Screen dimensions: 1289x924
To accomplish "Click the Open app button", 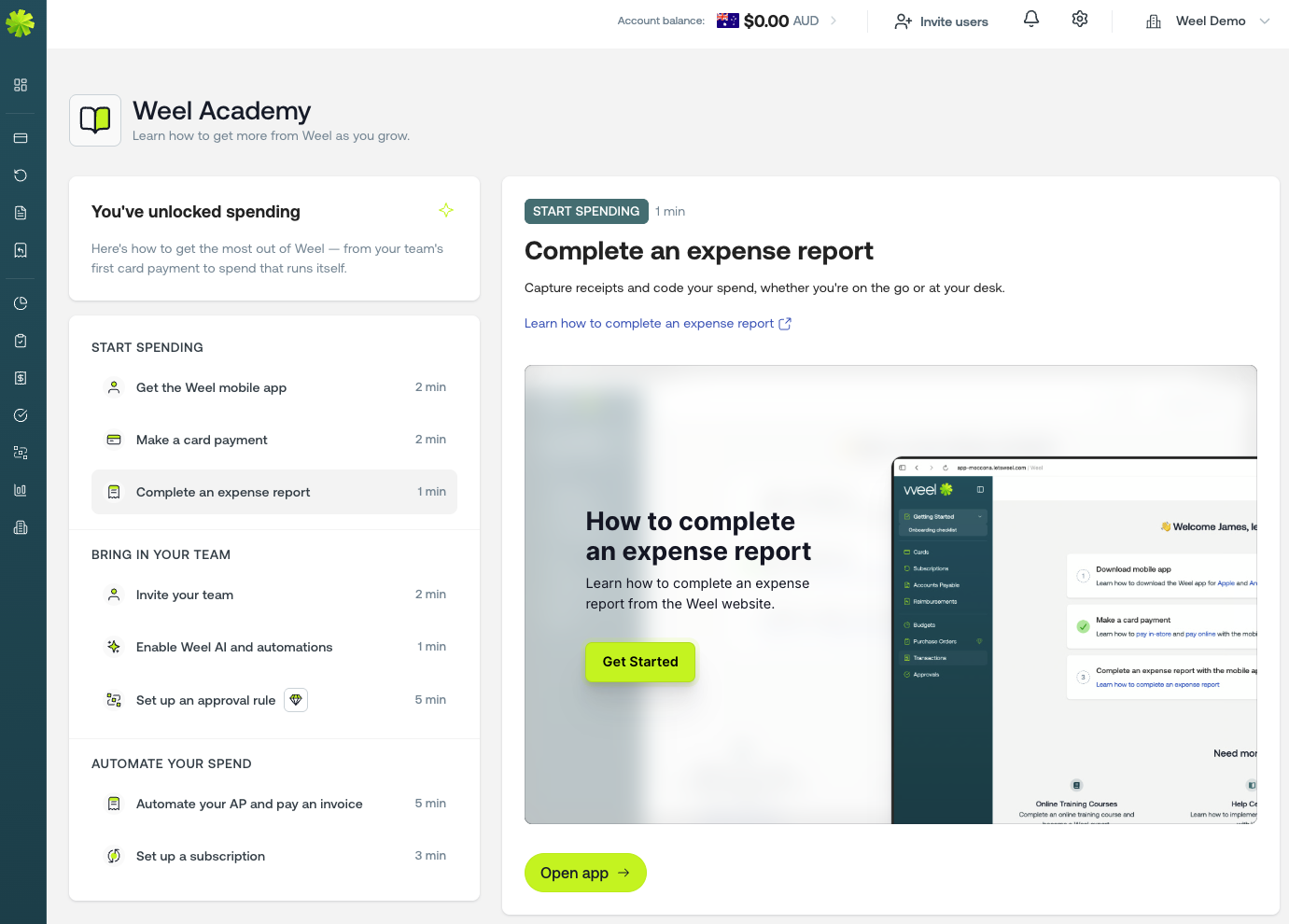I will click(585, 873).
